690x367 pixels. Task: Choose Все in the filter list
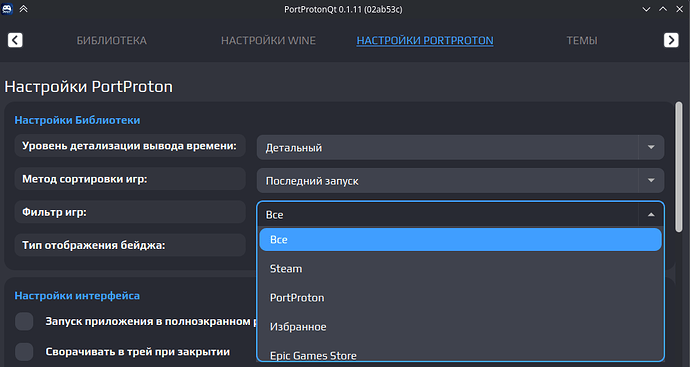pos(460,239)
